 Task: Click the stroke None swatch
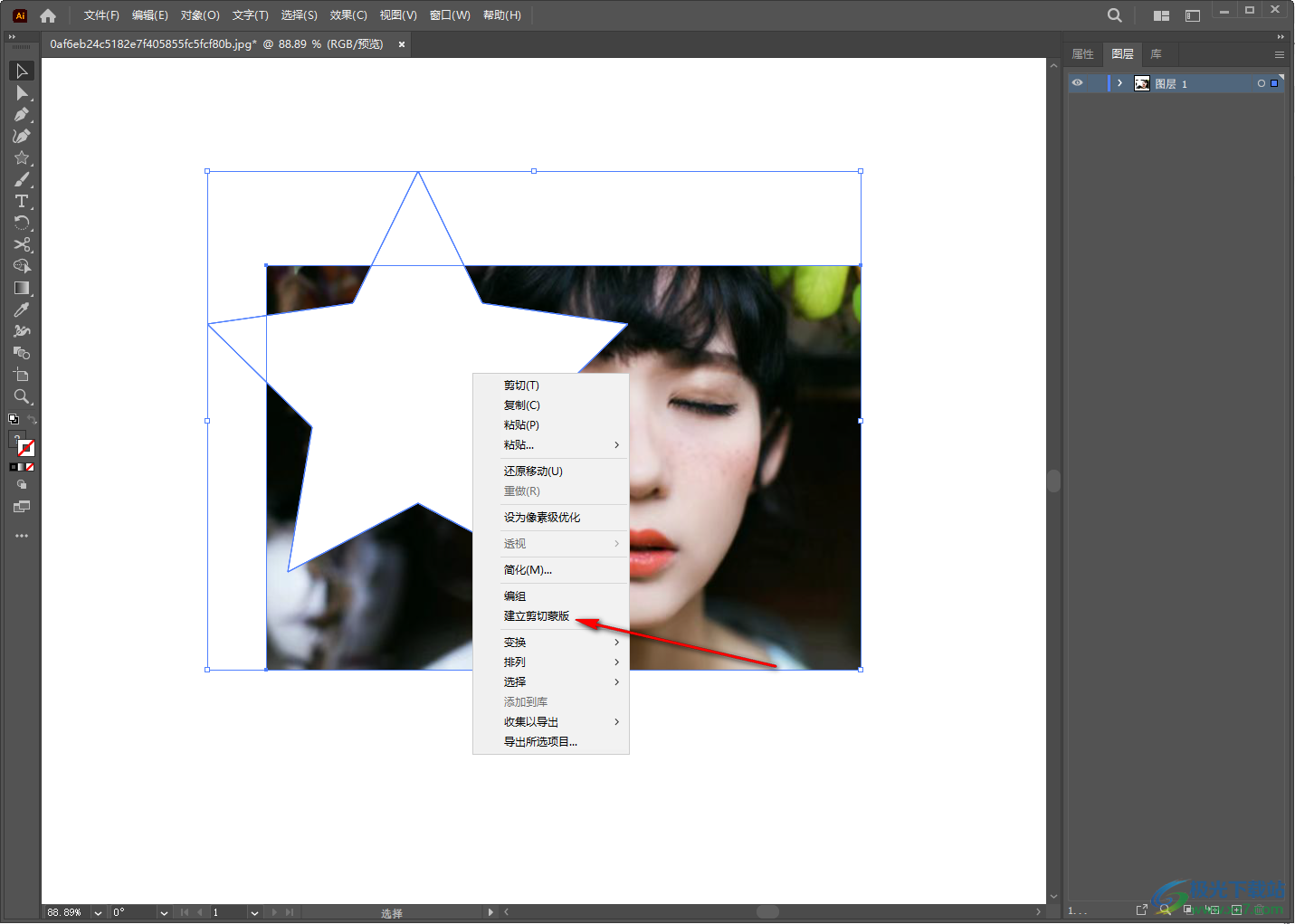[26, 448]
